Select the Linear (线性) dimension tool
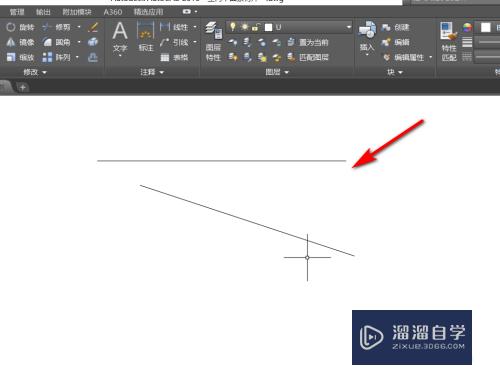 (x=174, y=27)
